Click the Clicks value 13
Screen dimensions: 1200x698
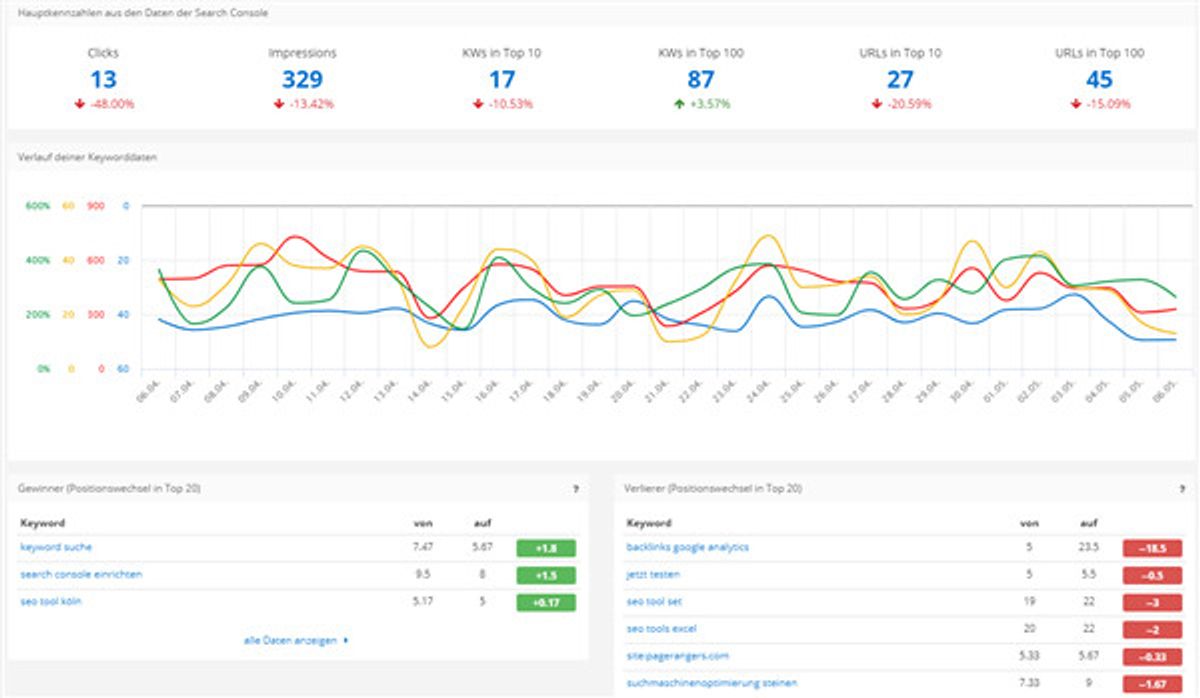coord(103,79)
